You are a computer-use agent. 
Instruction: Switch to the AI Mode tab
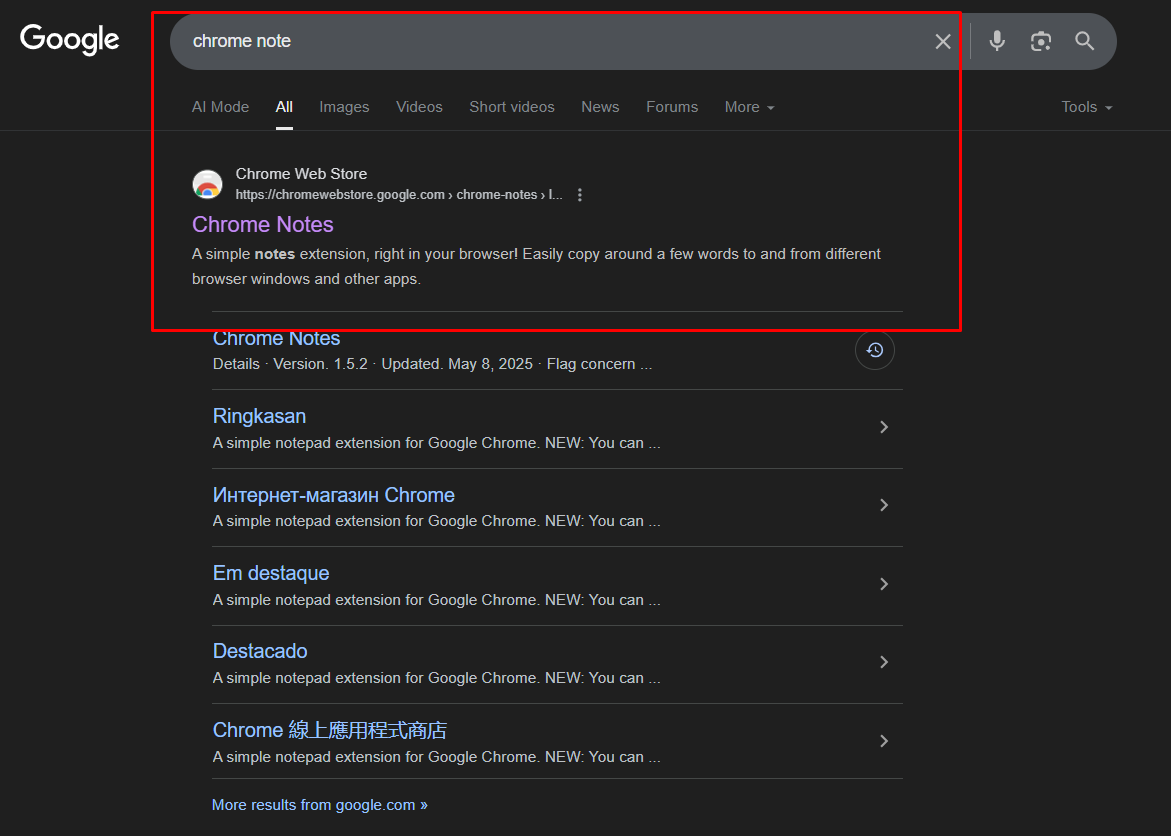220,107
